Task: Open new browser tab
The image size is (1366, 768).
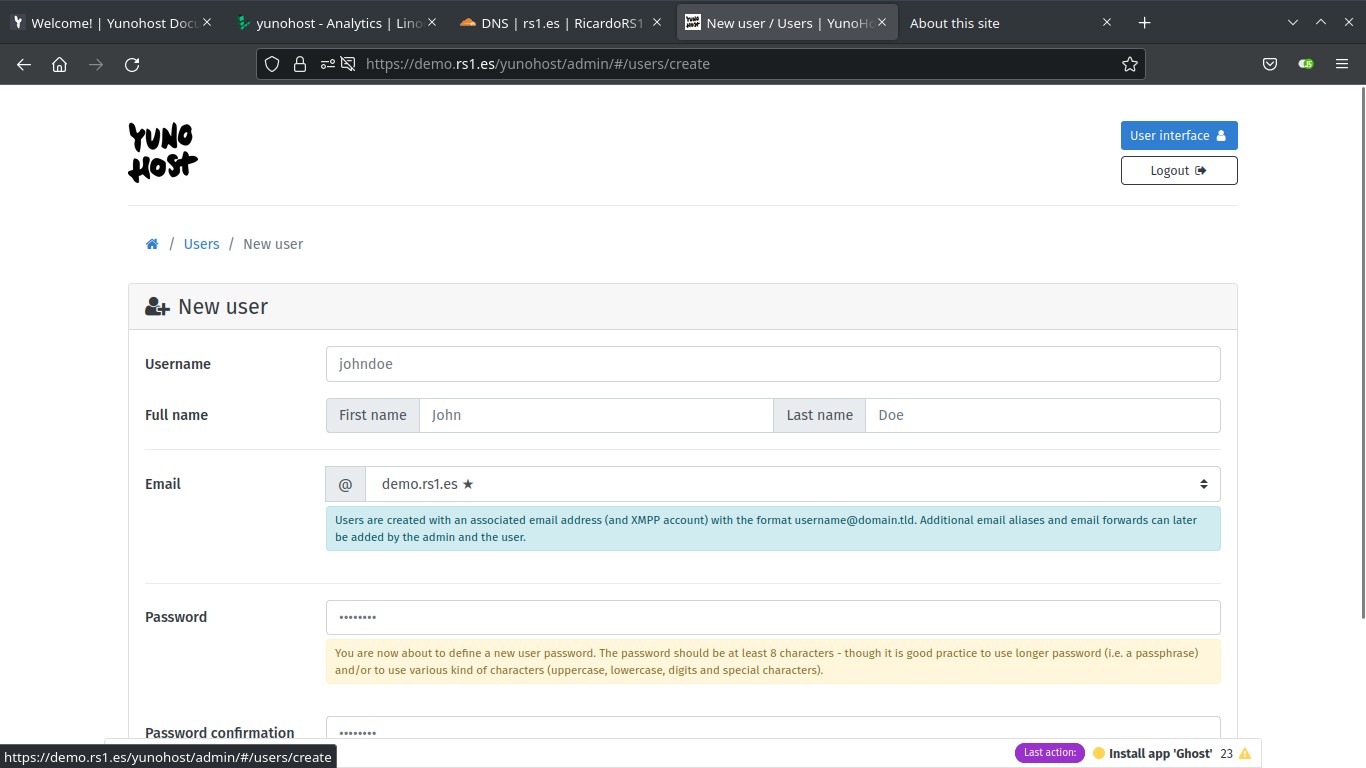Action: 1144,23
